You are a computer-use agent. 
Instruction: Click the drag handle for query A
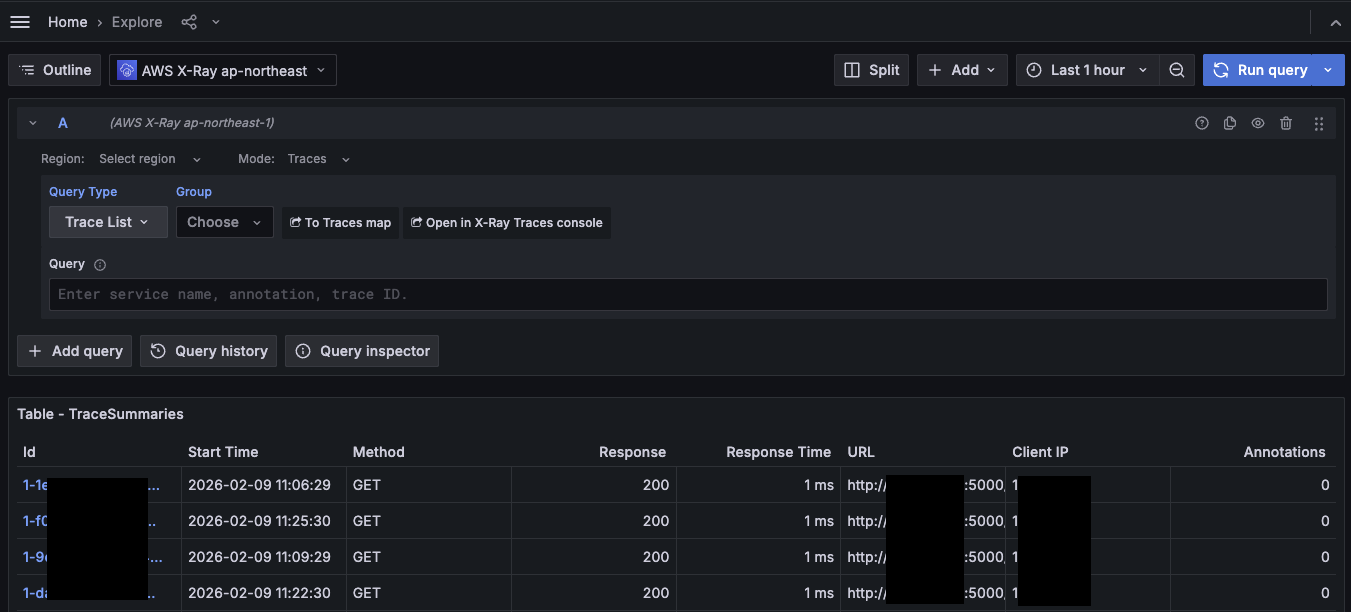point(1319,123)
